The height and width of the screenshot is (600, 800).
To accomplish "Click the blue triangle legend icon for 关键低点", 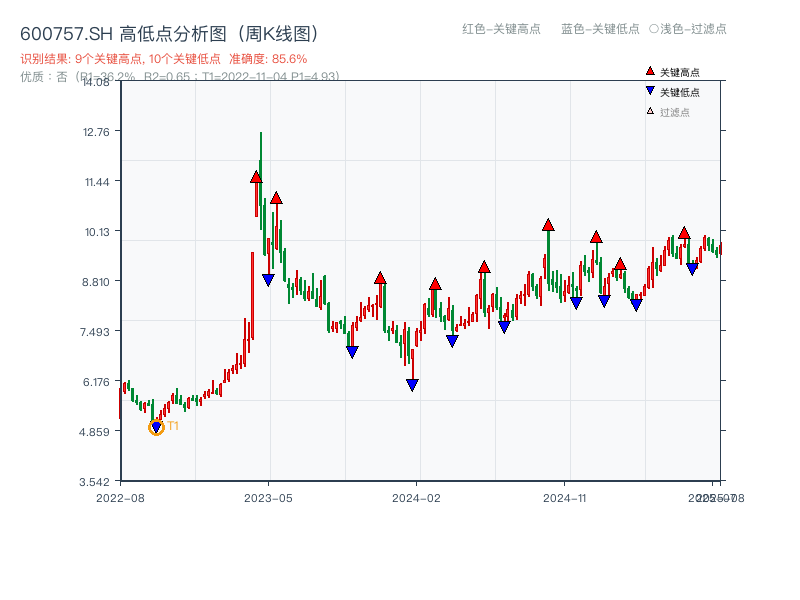I will 650,91.
